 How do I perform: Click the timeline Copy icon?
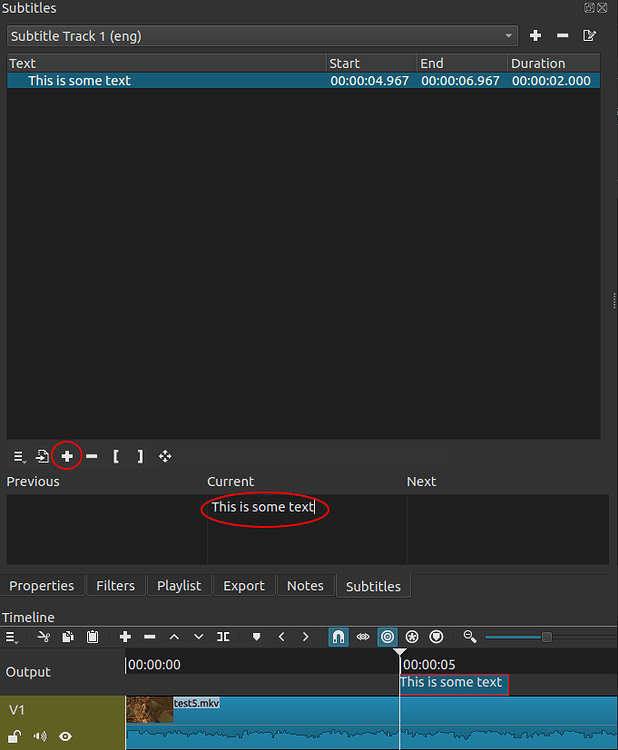click(68, 637)
